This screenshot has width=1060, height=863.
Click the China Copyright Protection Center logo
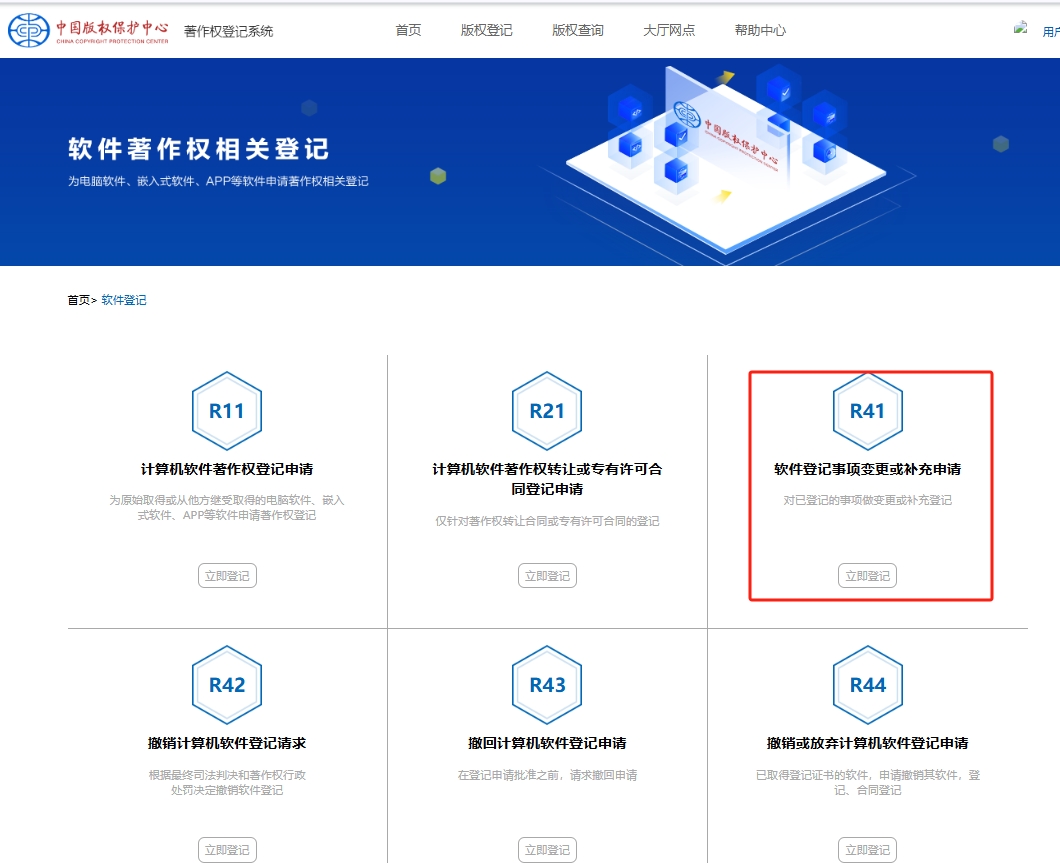coord(88,30)
